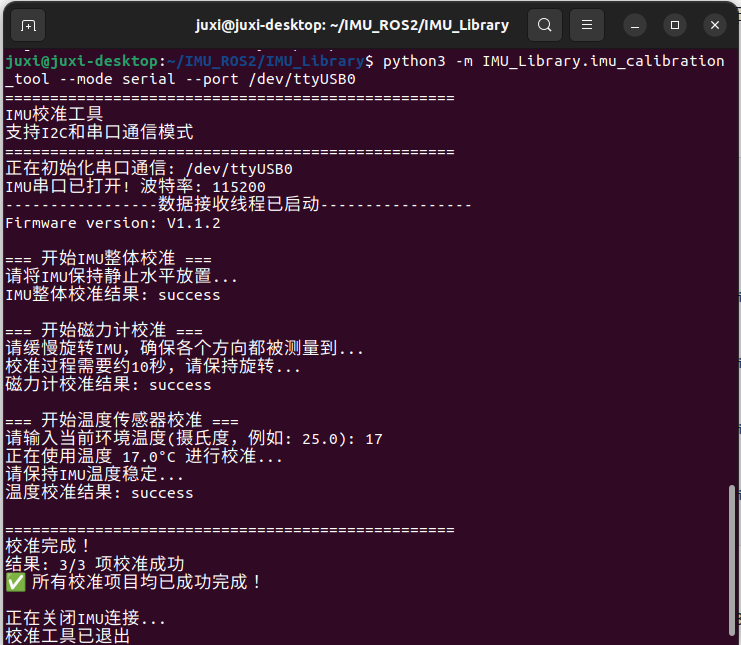Open the hamburger menu
This screenshot has height=645, width=741.
click(586, 25)
